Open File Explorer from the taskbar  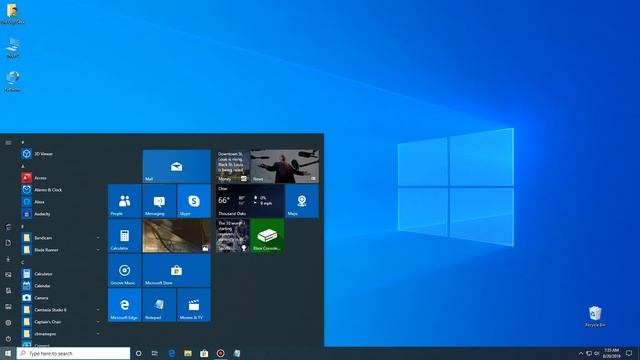(x=188, y=353)
